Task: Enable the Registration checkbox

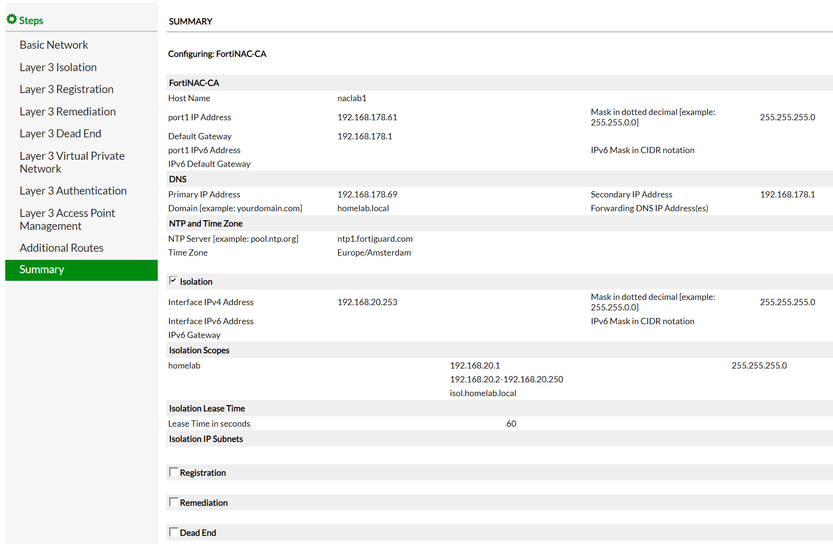Action: (173, 472)
